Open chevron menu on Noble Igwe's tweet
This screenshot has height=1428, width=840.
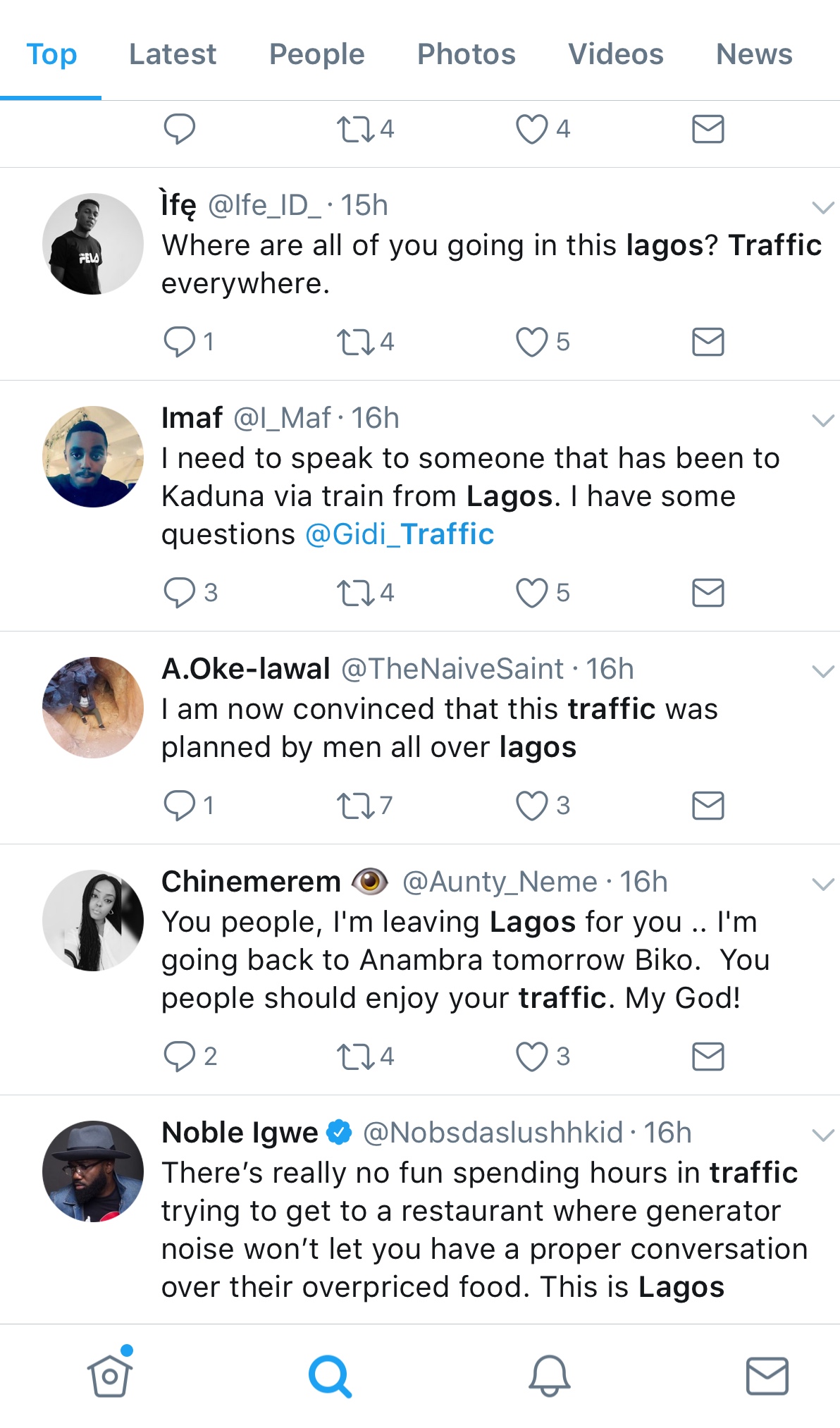822,1135
